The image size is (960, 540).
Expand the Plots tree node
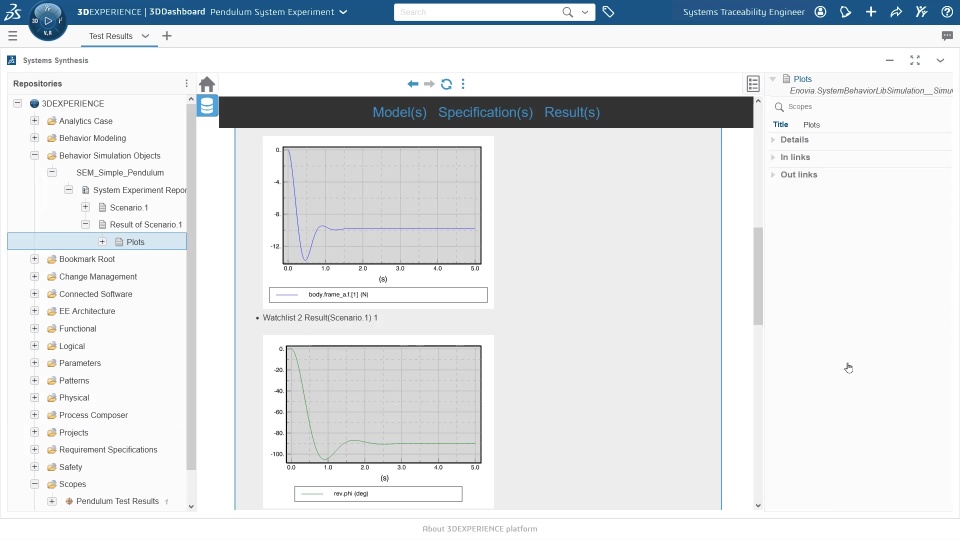pos(102,242)
